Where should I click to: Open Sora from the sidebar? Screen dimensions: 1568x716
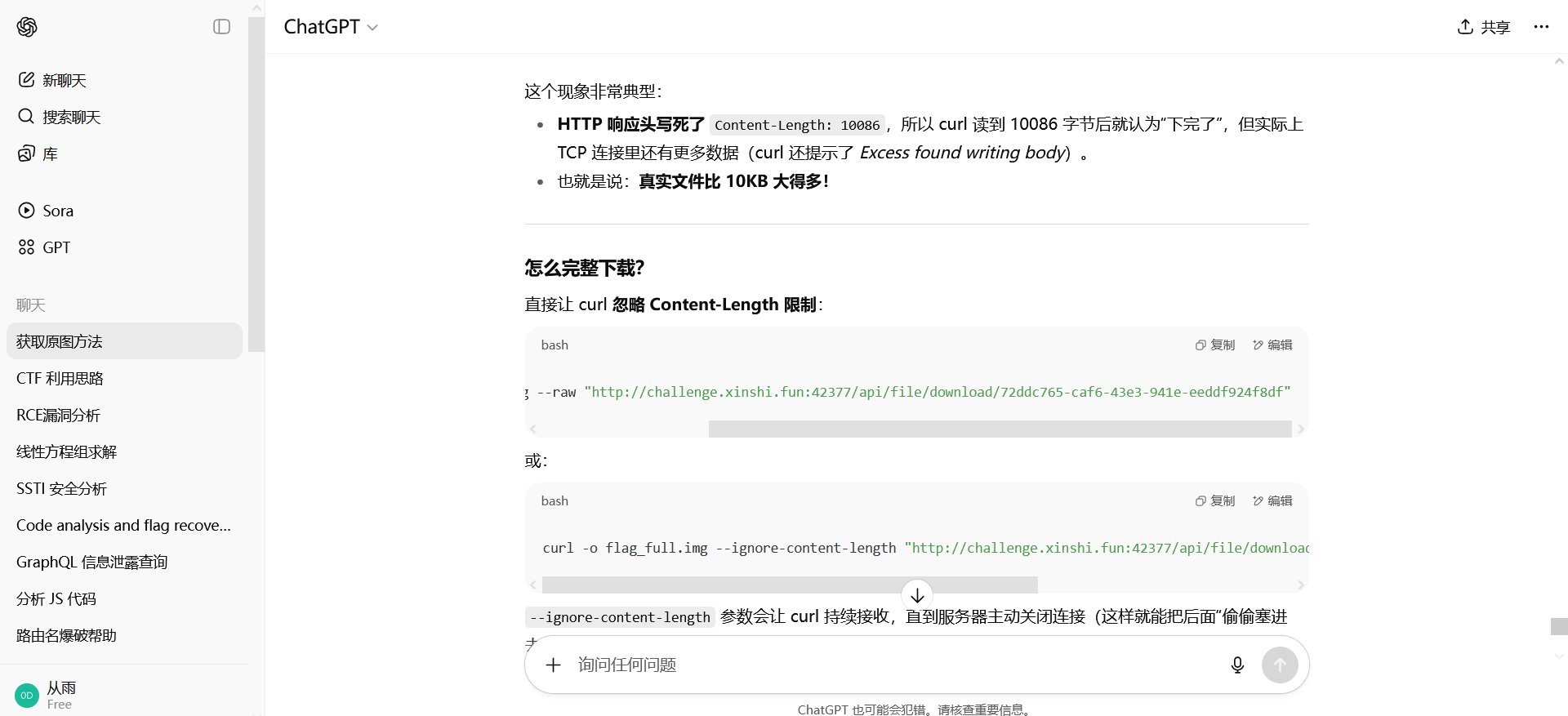[x=57, y=211]
